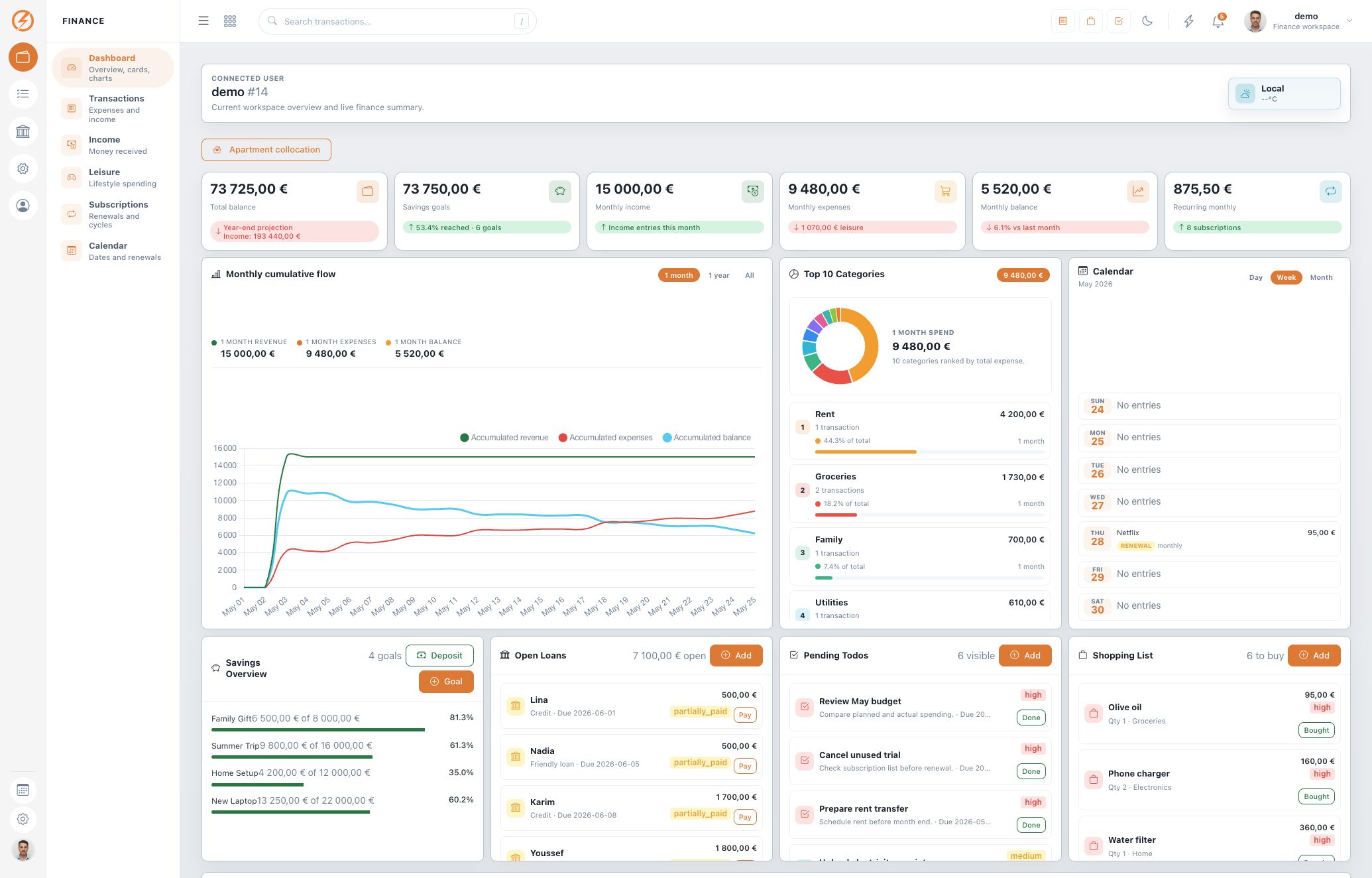Toggle the Accumulated balance legend series
The width and height of the screenshot is (1372, 878).
[x=707, y=438]
